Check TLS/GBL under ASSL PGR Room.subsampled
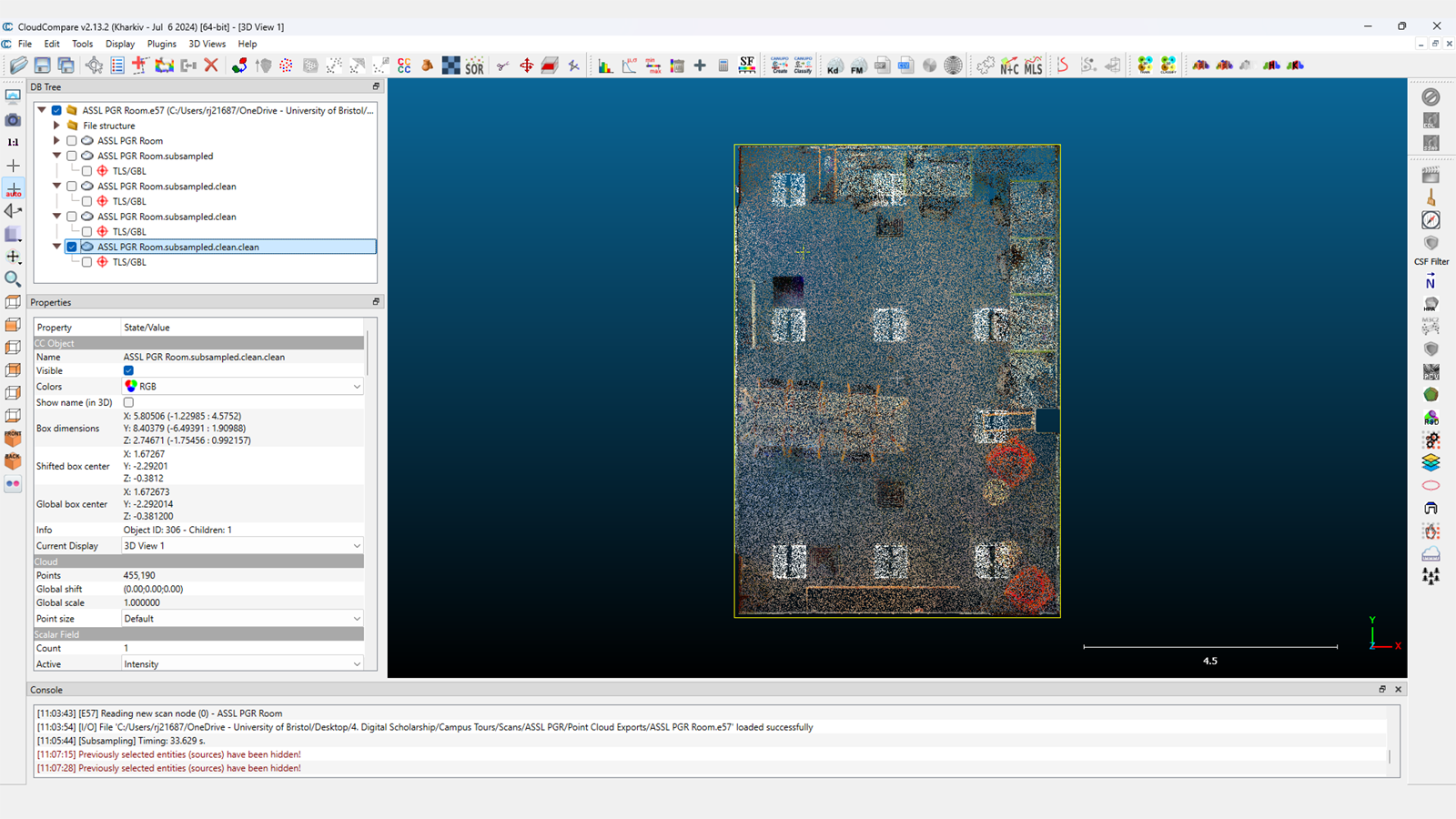Viewport: 1456px width, 819px height. point(86,171)
